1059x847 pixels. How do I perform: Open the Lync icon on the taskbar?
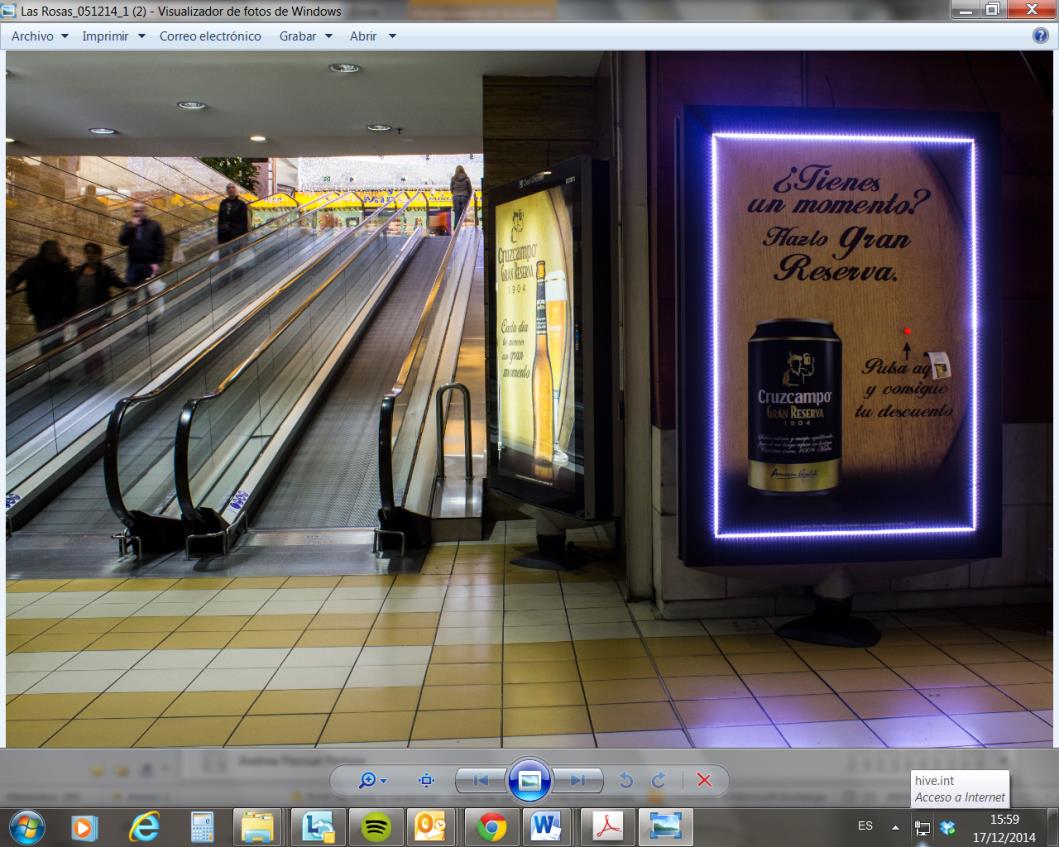click(317, 827)
